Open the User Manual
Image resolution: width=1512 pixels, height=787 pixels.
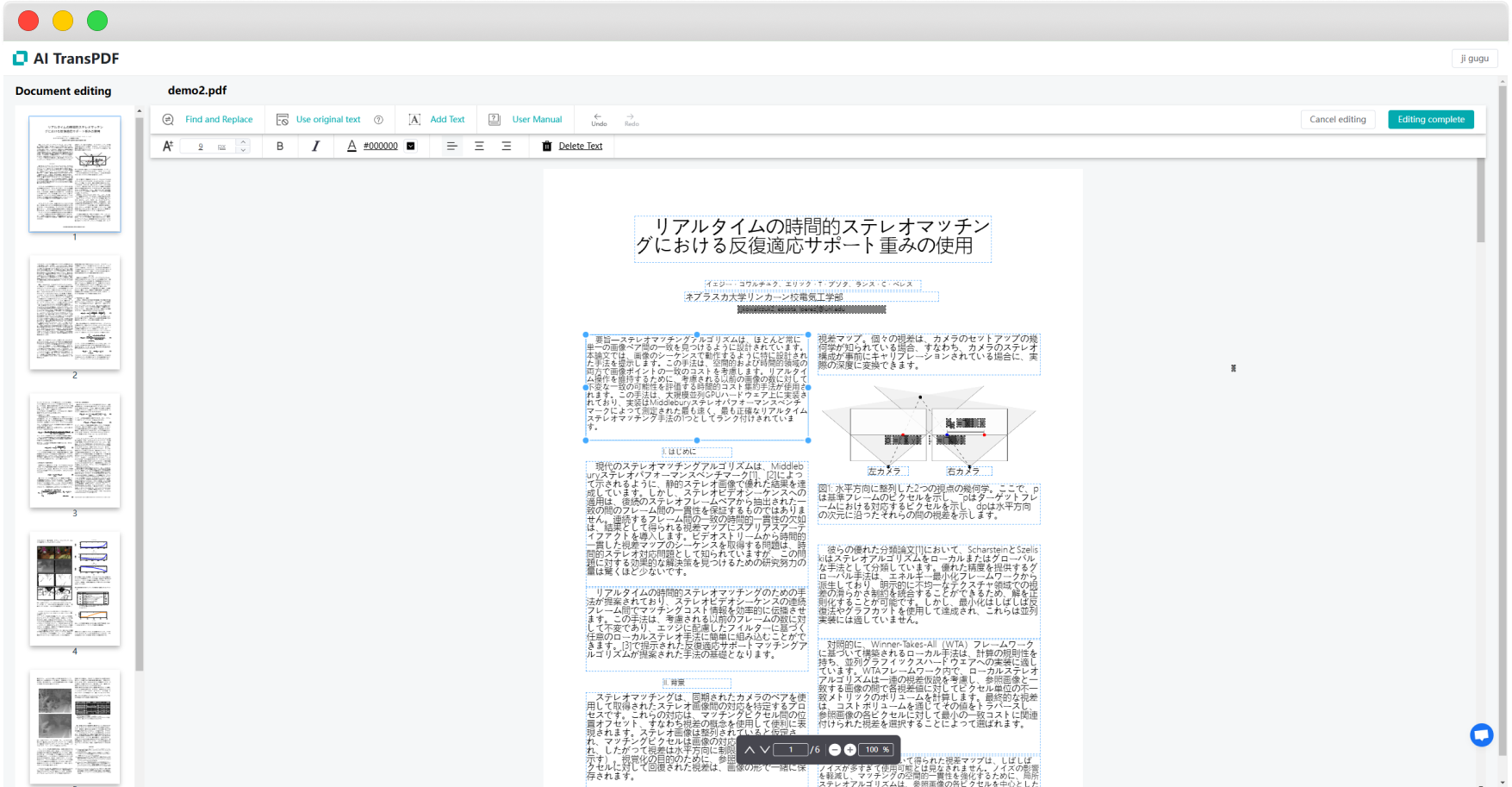coord(536,120)
